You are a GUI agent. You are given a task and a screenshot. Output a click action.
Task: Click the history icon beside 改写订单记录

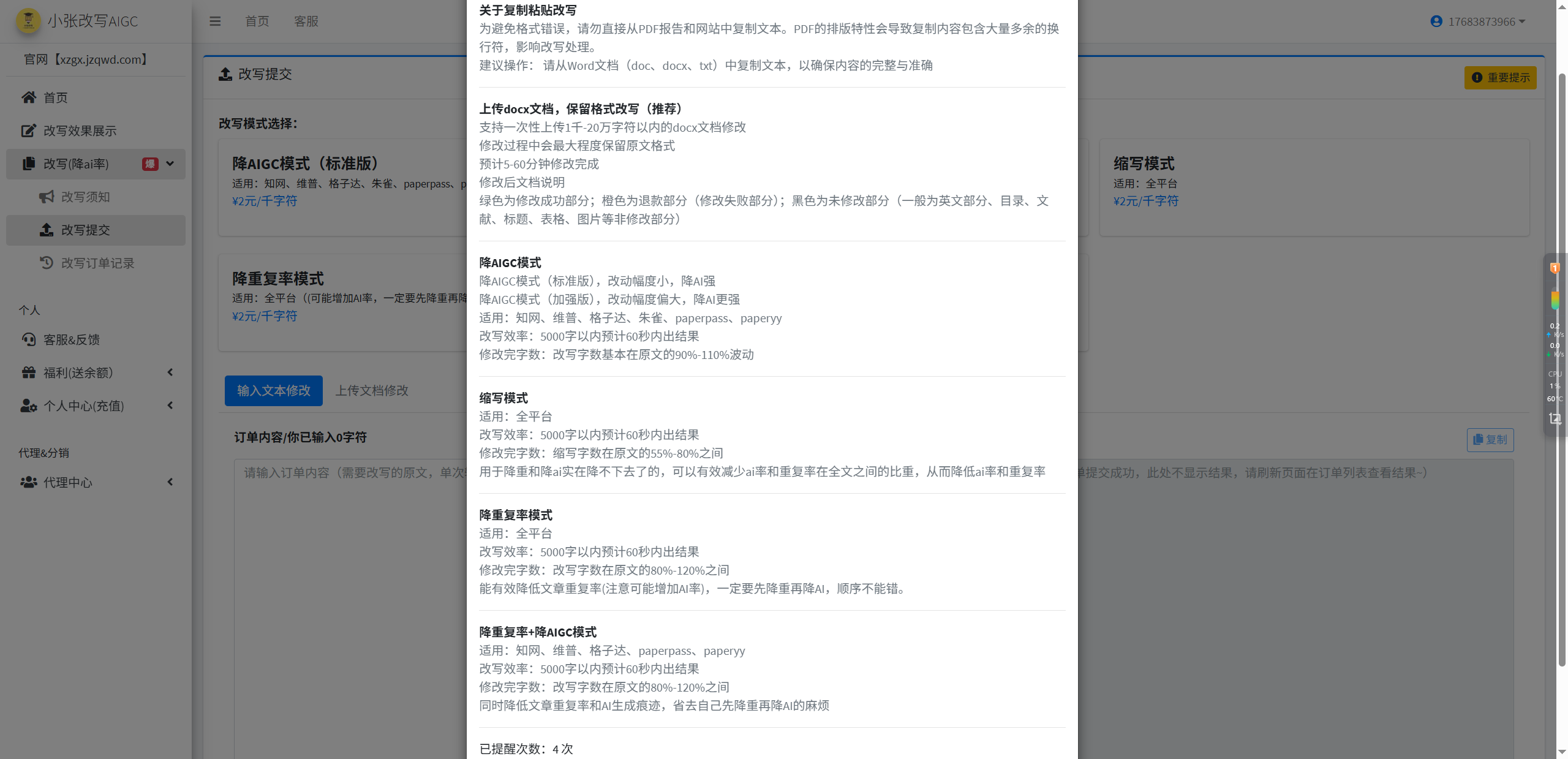pos(47,263)
